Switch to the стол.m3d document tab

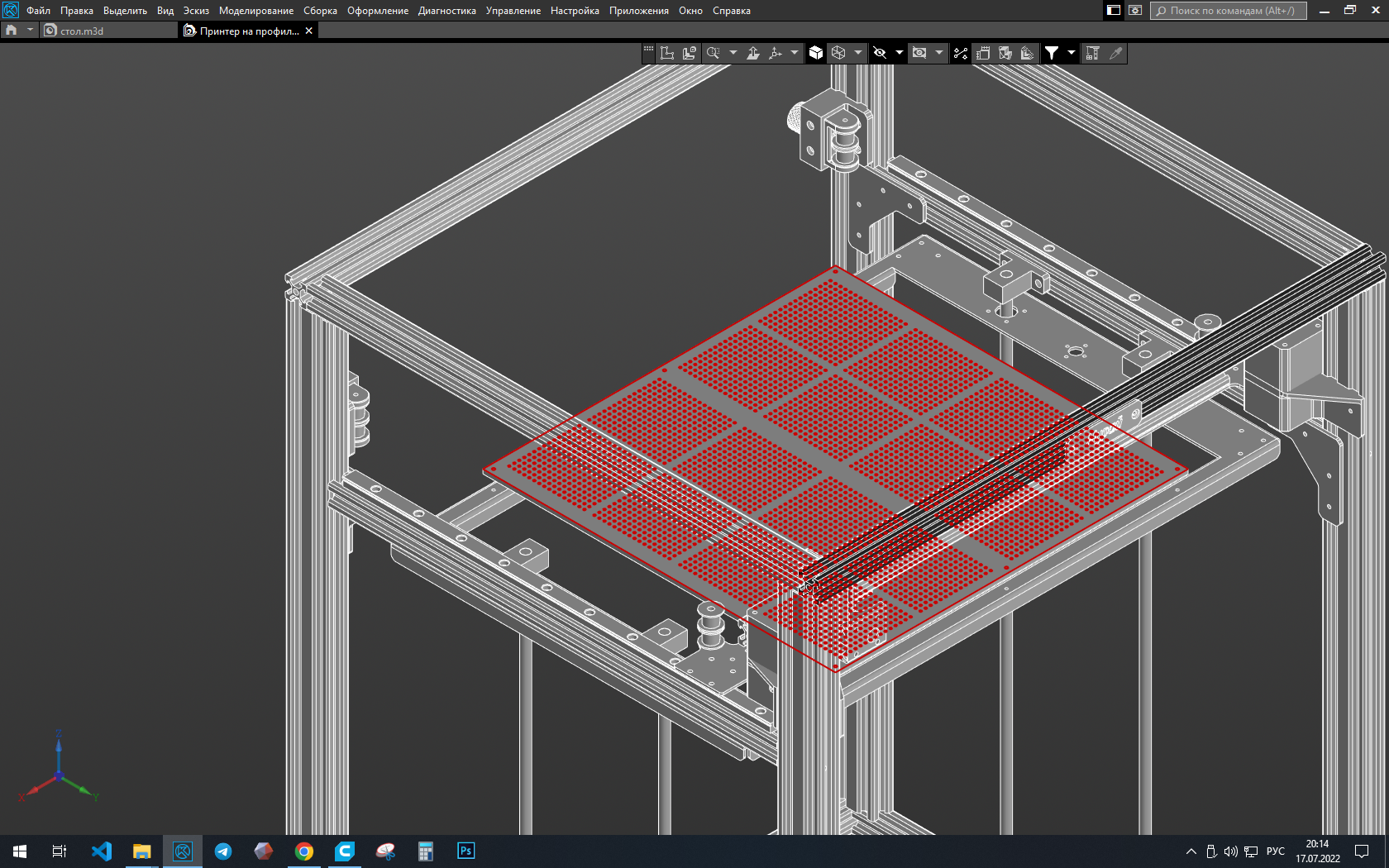pos(82,31)
